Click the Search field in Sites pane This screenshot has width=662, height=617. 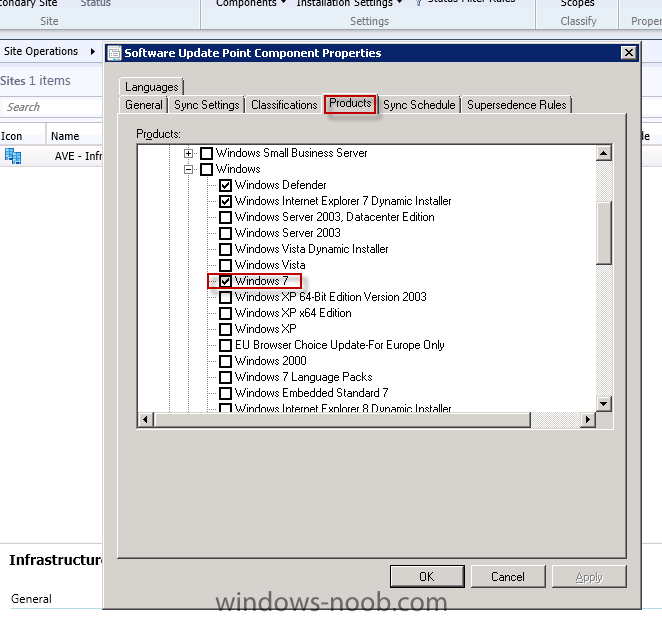51,107
